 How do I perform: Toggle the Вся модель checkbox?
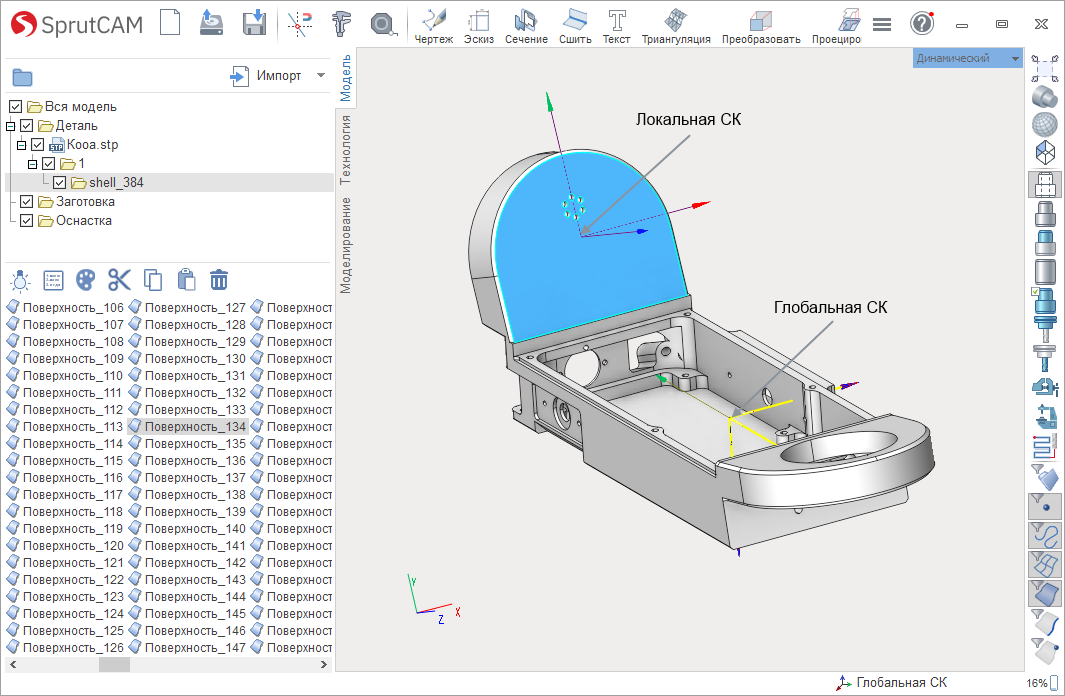point(16,107)
